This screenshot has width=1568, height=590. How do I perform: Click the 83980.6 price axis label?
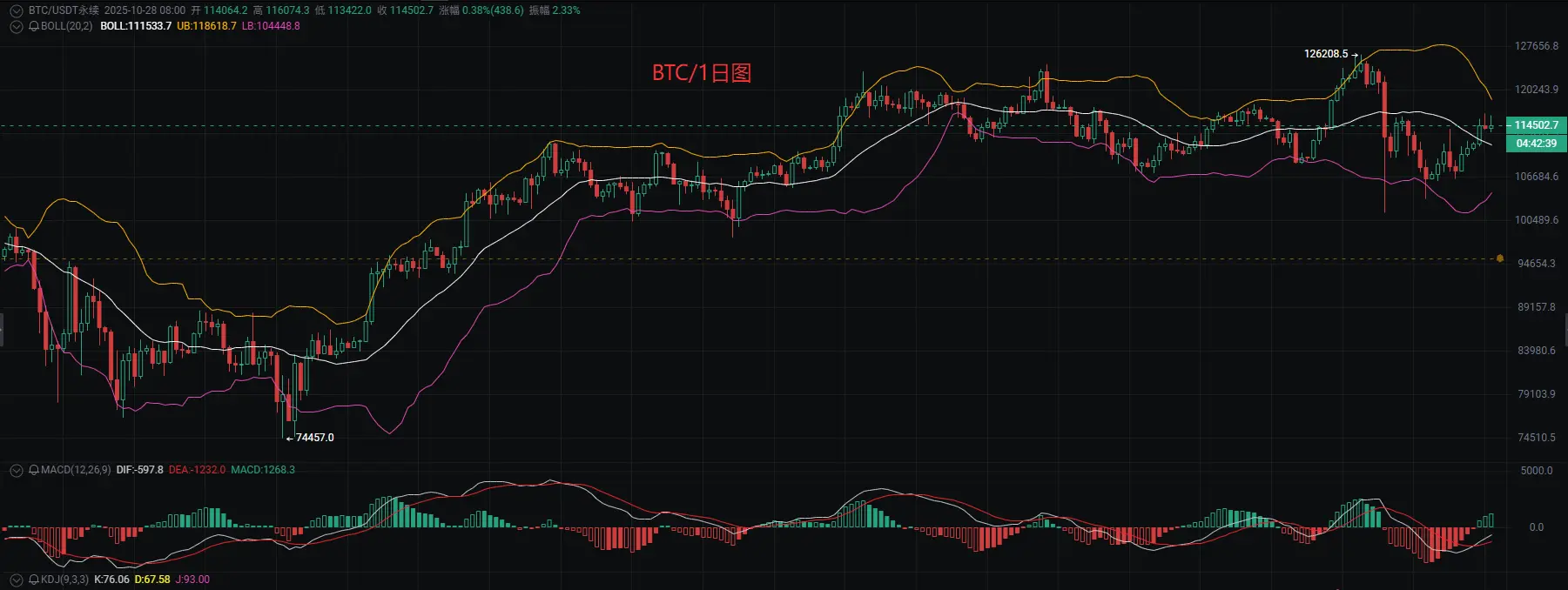tap(1537, 351)
